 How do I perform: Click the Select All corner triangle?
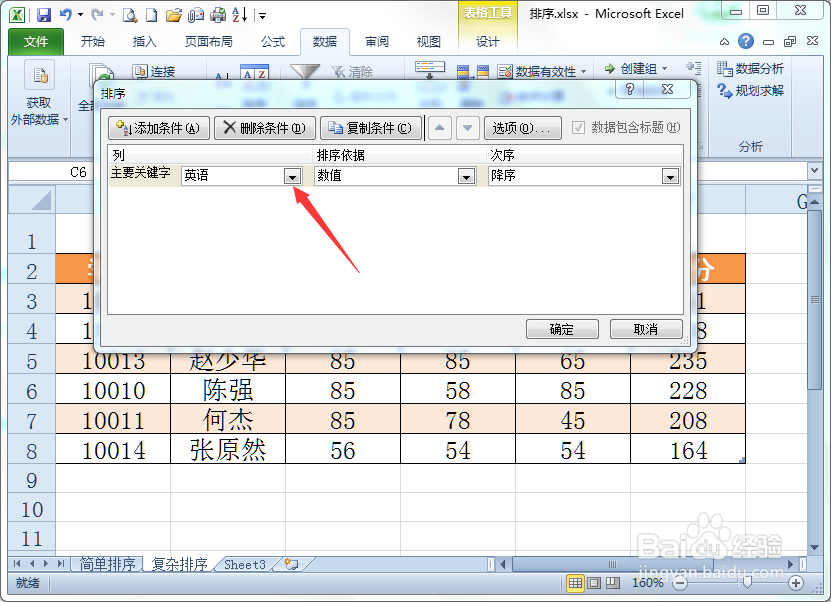(x=32, y=199)
